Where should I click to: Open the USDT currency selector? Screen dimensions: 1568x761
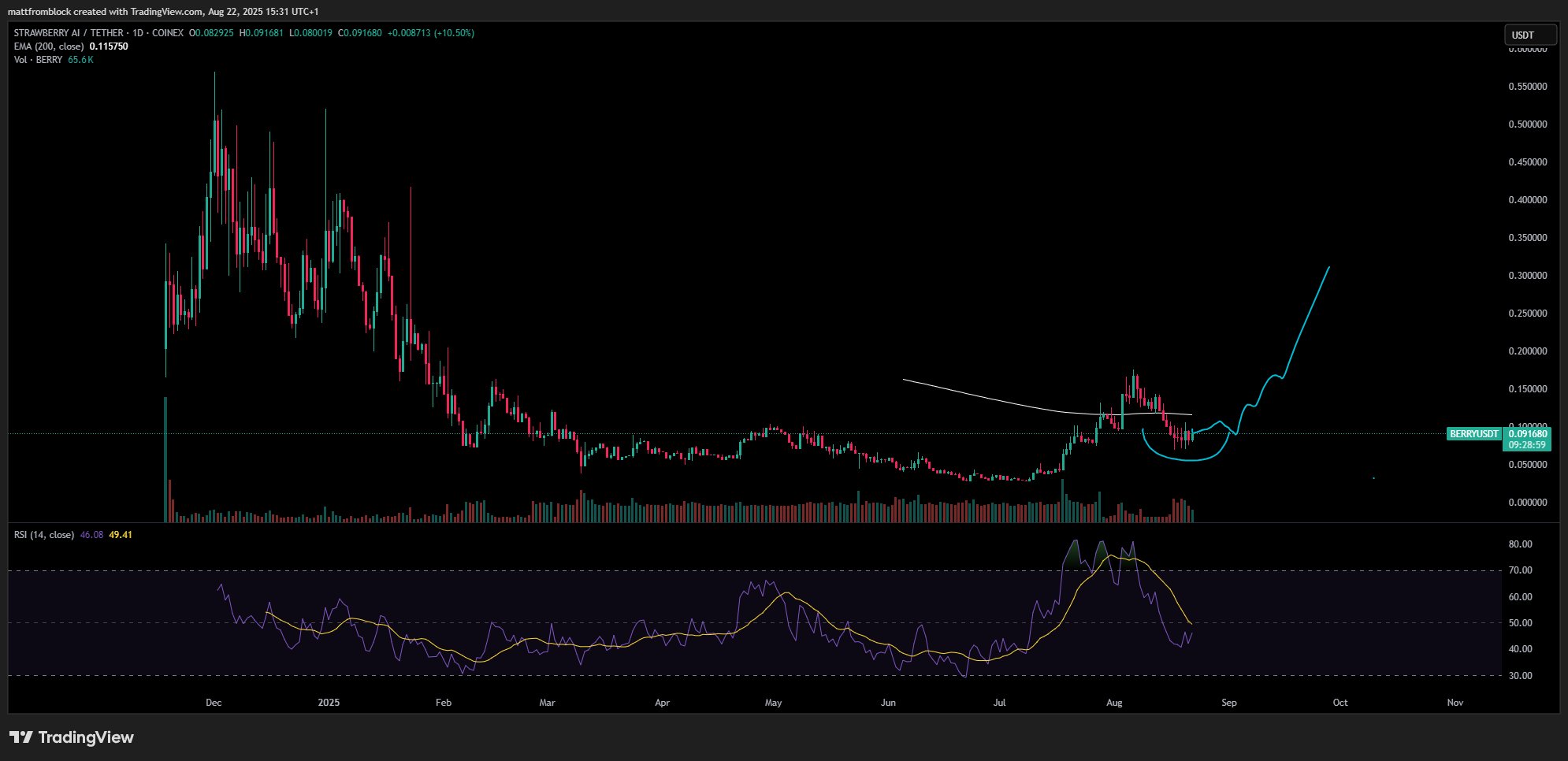click(1530, 35)
